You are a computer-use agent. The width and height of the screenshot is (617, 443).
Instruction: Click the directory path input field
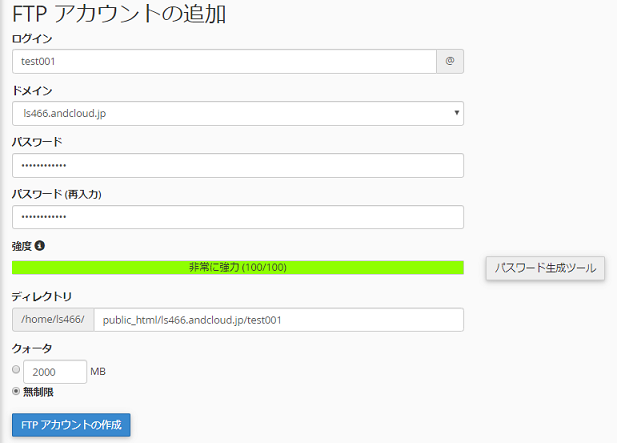click(x=278, y=320)
